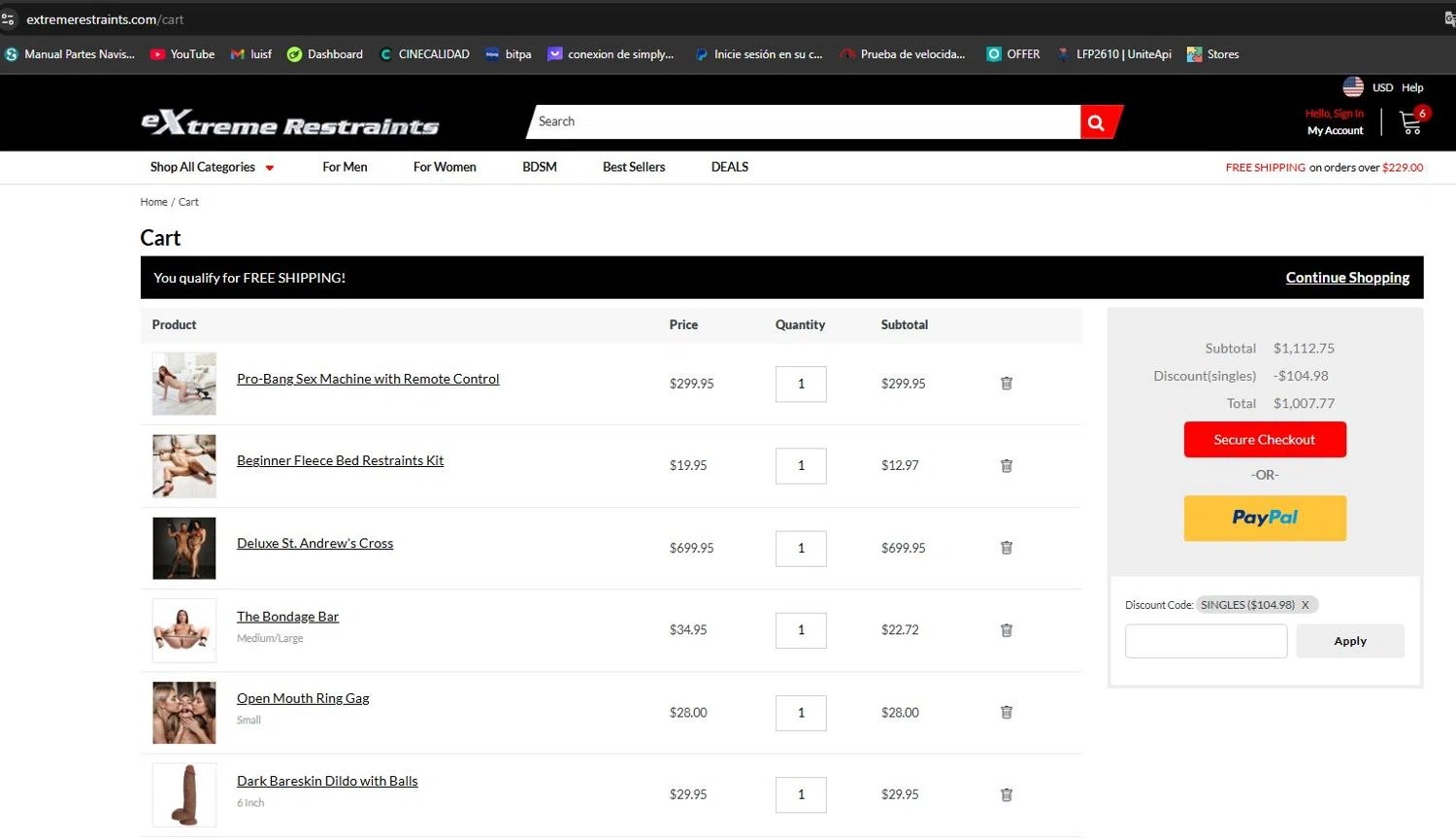The width and height of the screenshot is (1456, 840).
Task: Click Hello, Sign In link
Action: pyautogui.click(x=1335, y=114)
